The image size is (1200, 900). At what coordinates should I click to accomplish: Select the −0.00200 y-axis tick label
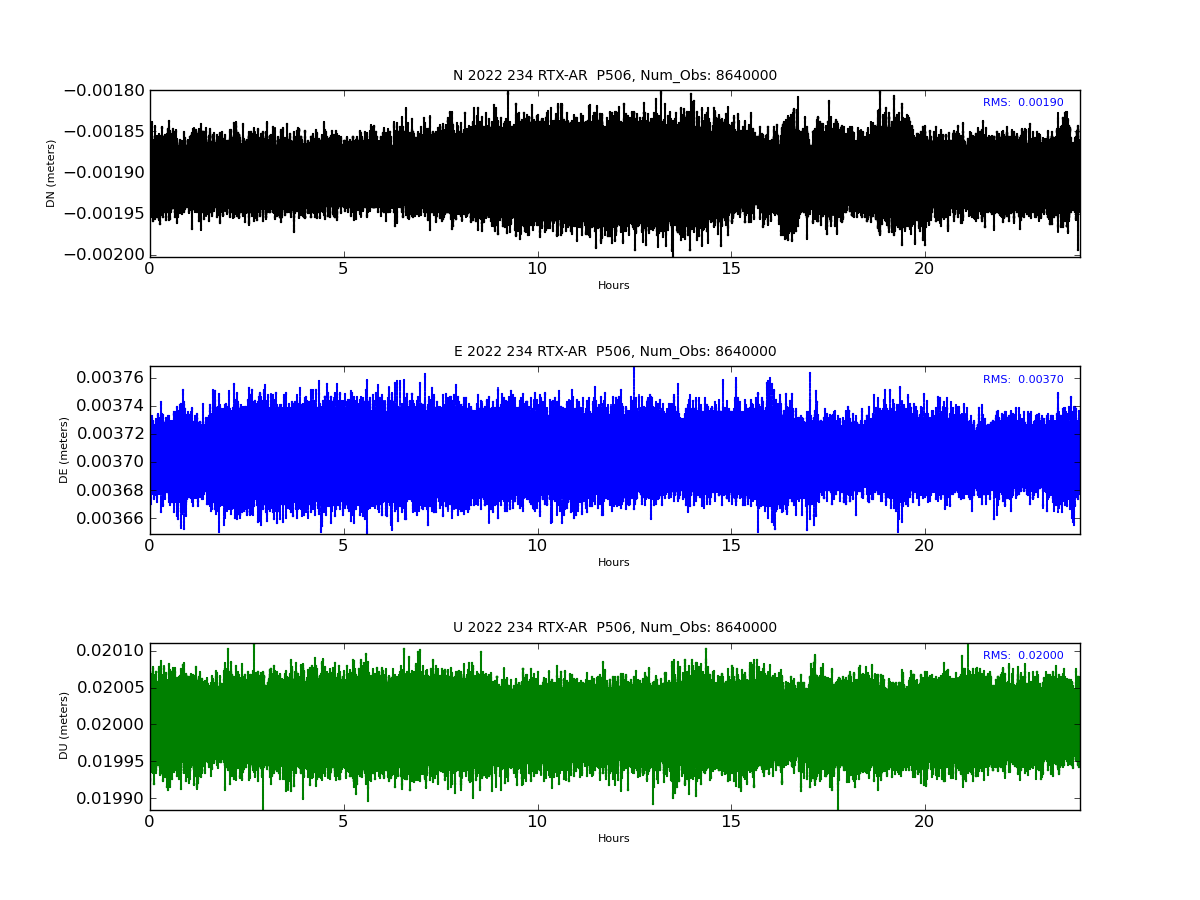coord(104,255)
